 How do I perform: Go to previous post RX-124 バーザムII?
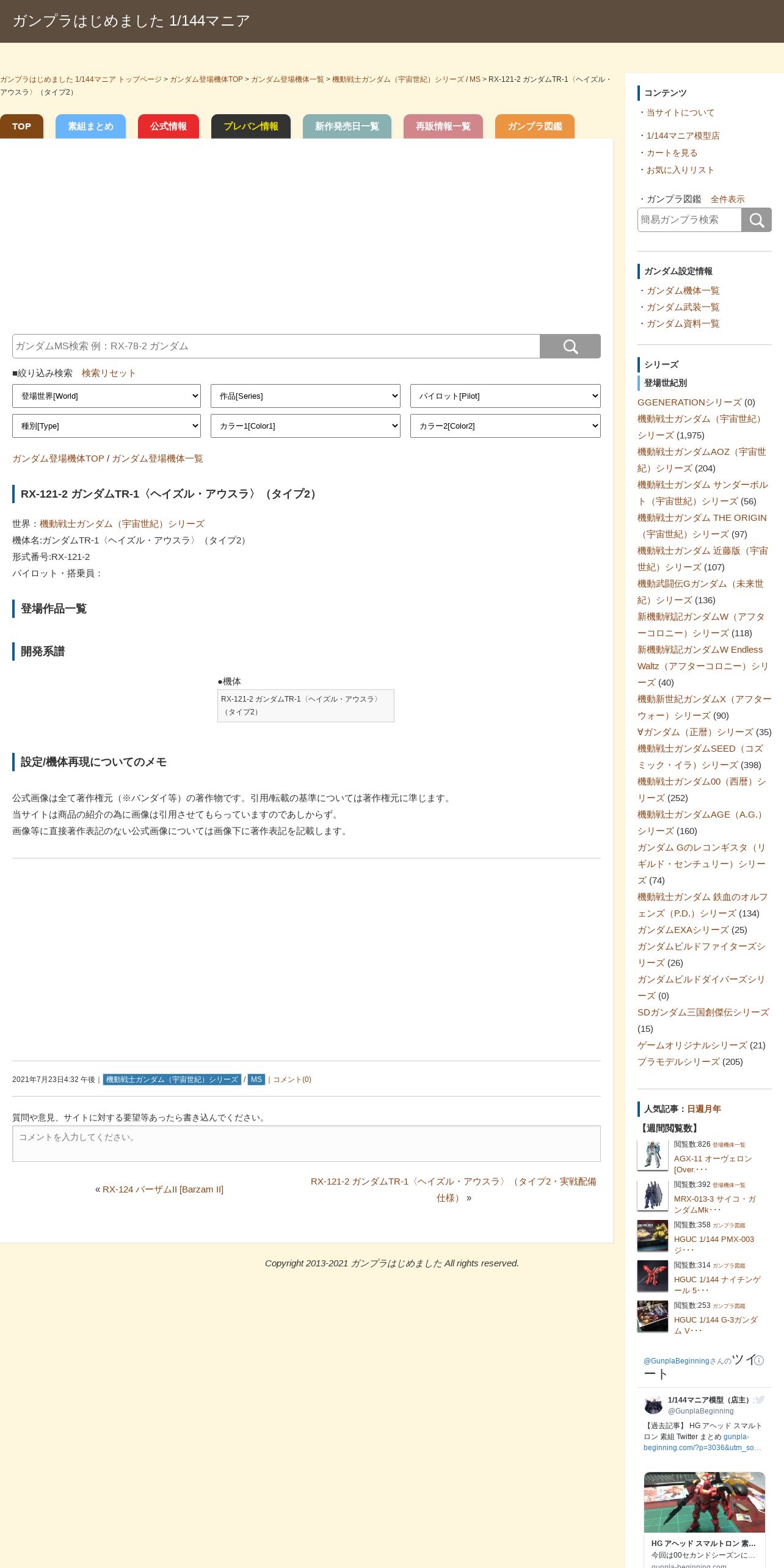pyautogui.click(x=163, y=1189)
